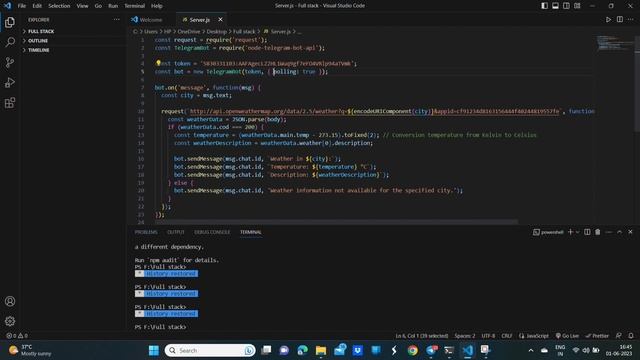Open the Run and Debug view

[x=10, y=82]
